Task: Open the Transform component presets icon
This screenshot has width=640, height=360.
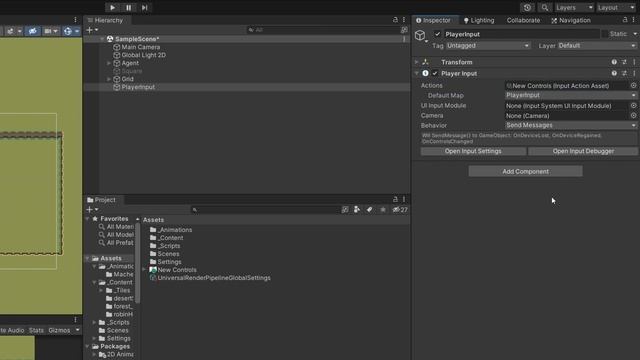Action: (x=624, y=62)
